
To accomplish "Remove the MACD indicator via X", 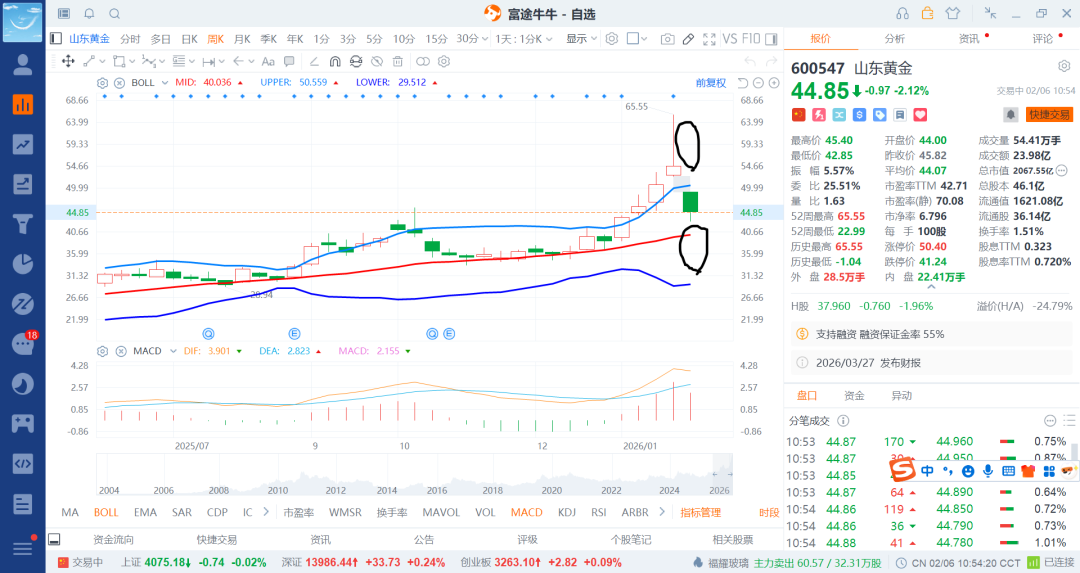I will 121,351.
